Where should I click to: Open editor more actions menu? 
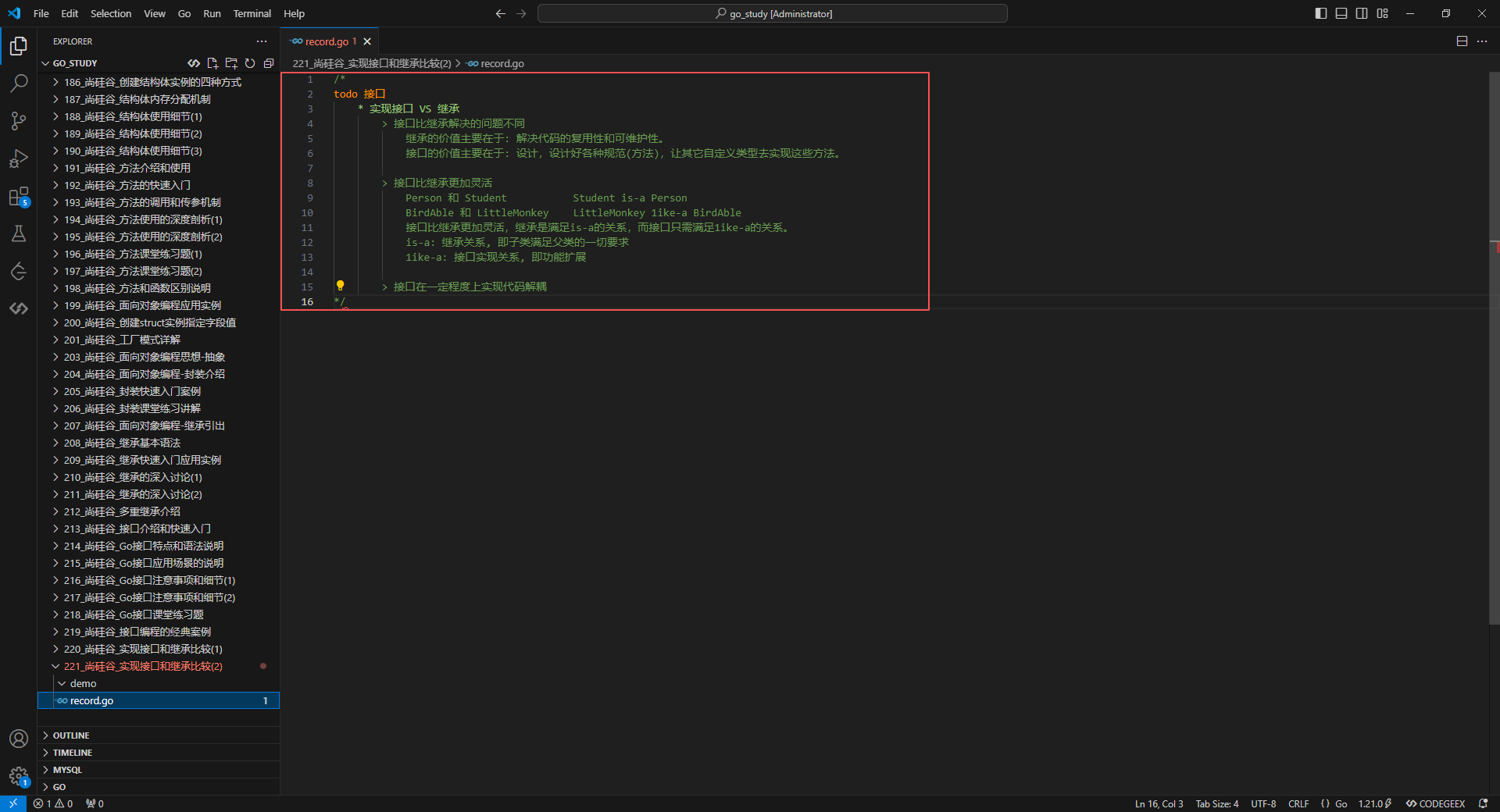[1482, 41]
